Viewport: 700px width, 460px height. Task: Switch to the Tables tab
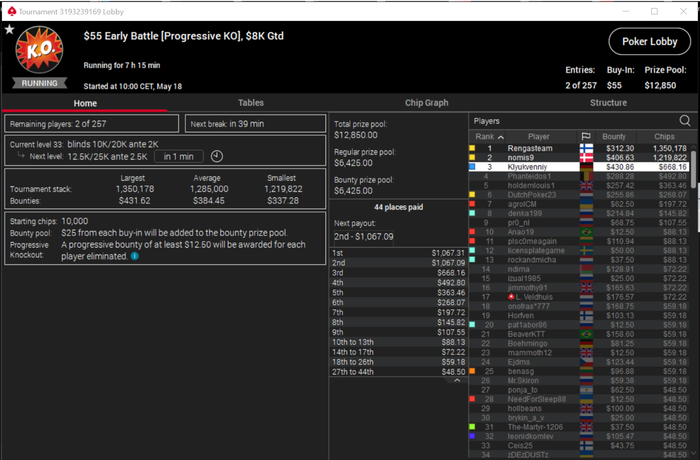tap(250, 103)
